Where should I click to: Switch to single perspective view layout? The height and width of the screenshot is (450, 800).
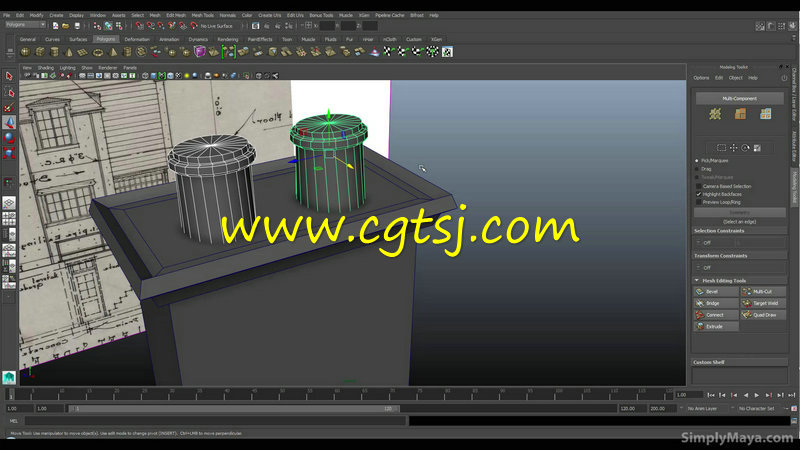pyautogui.click(x=9, y=203)
